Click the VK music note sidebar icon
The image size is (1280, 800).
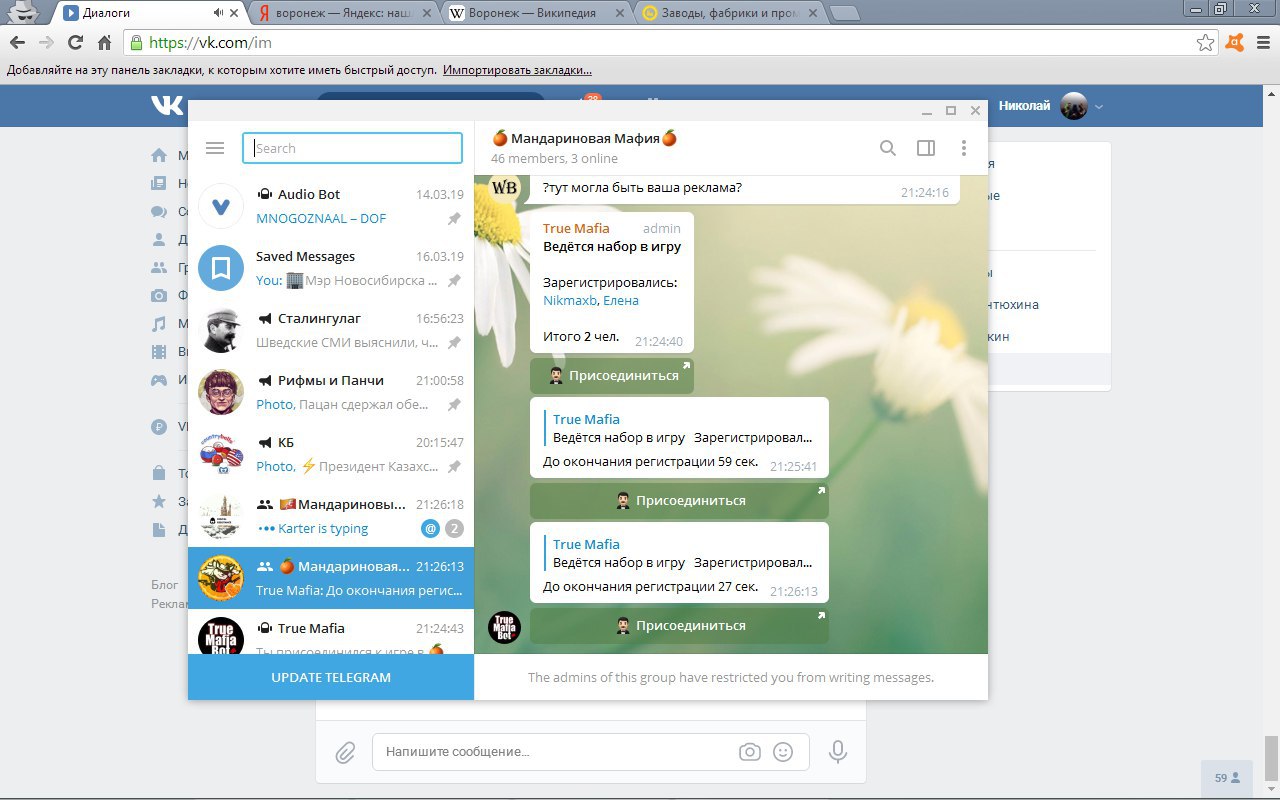pyautogui.click(x=158, y=324)
